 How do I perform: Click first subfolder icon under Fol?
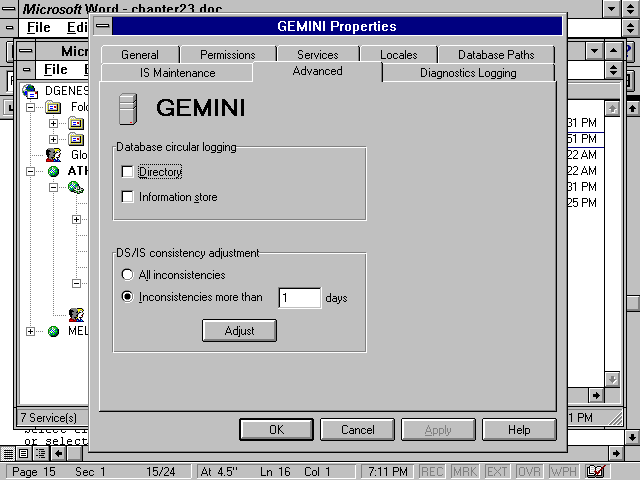76,123
